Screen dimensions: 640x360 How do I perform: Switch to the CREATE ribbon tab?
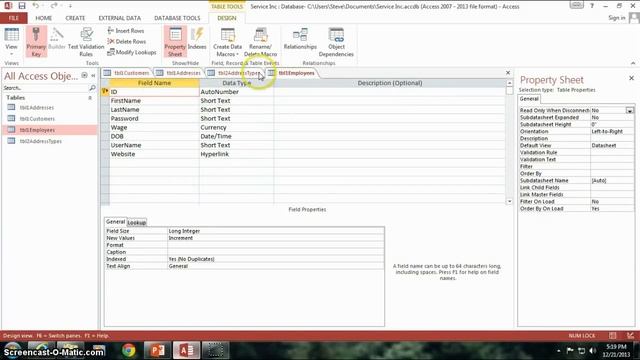pyautogui.click(x=75, y=18)
